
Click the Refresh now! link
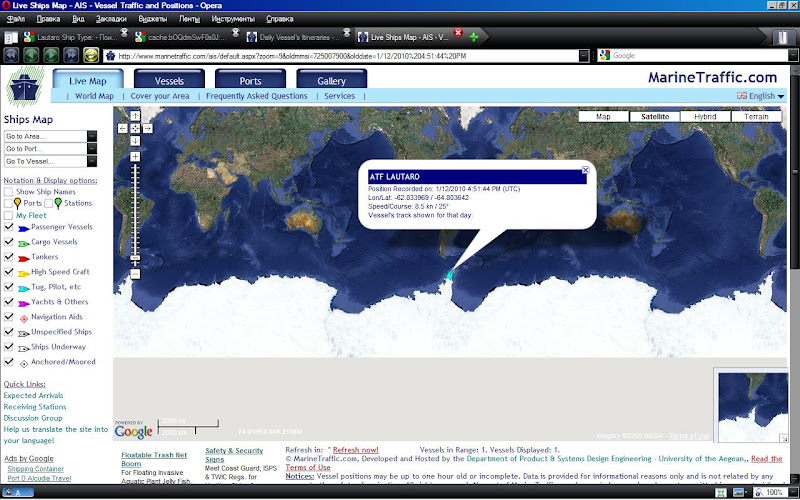click(356, 450)
